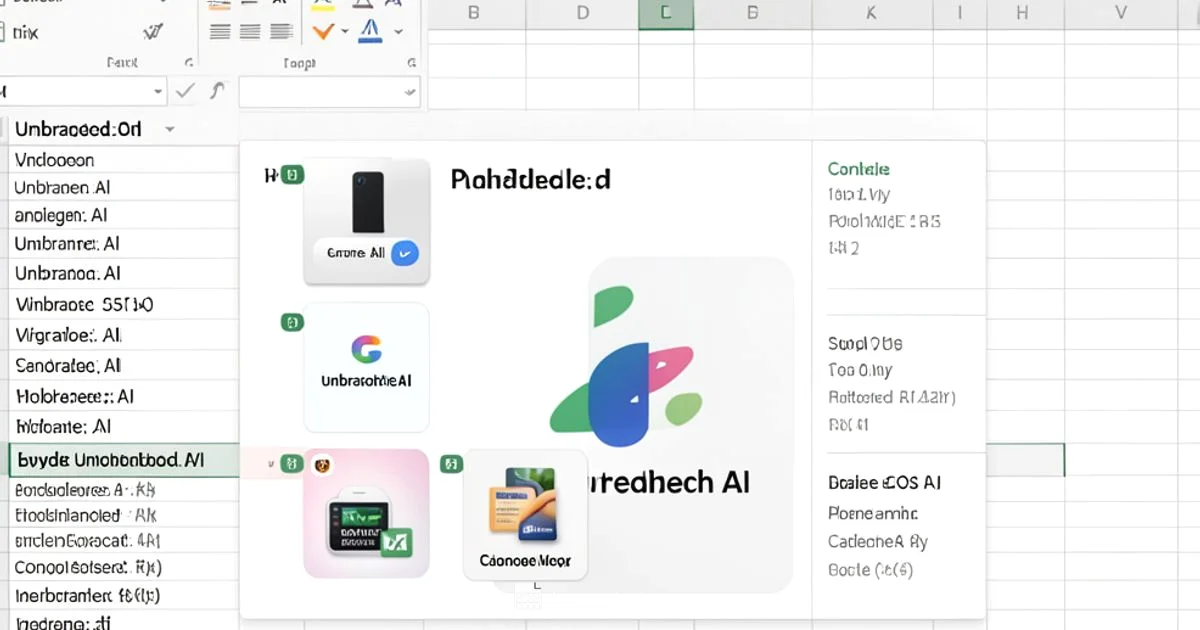Image resolution: width=1200 pixels, height=630 pixels.
Task: Select the orange spell-check icon in the ribbon
Action: tap(323, 32)
